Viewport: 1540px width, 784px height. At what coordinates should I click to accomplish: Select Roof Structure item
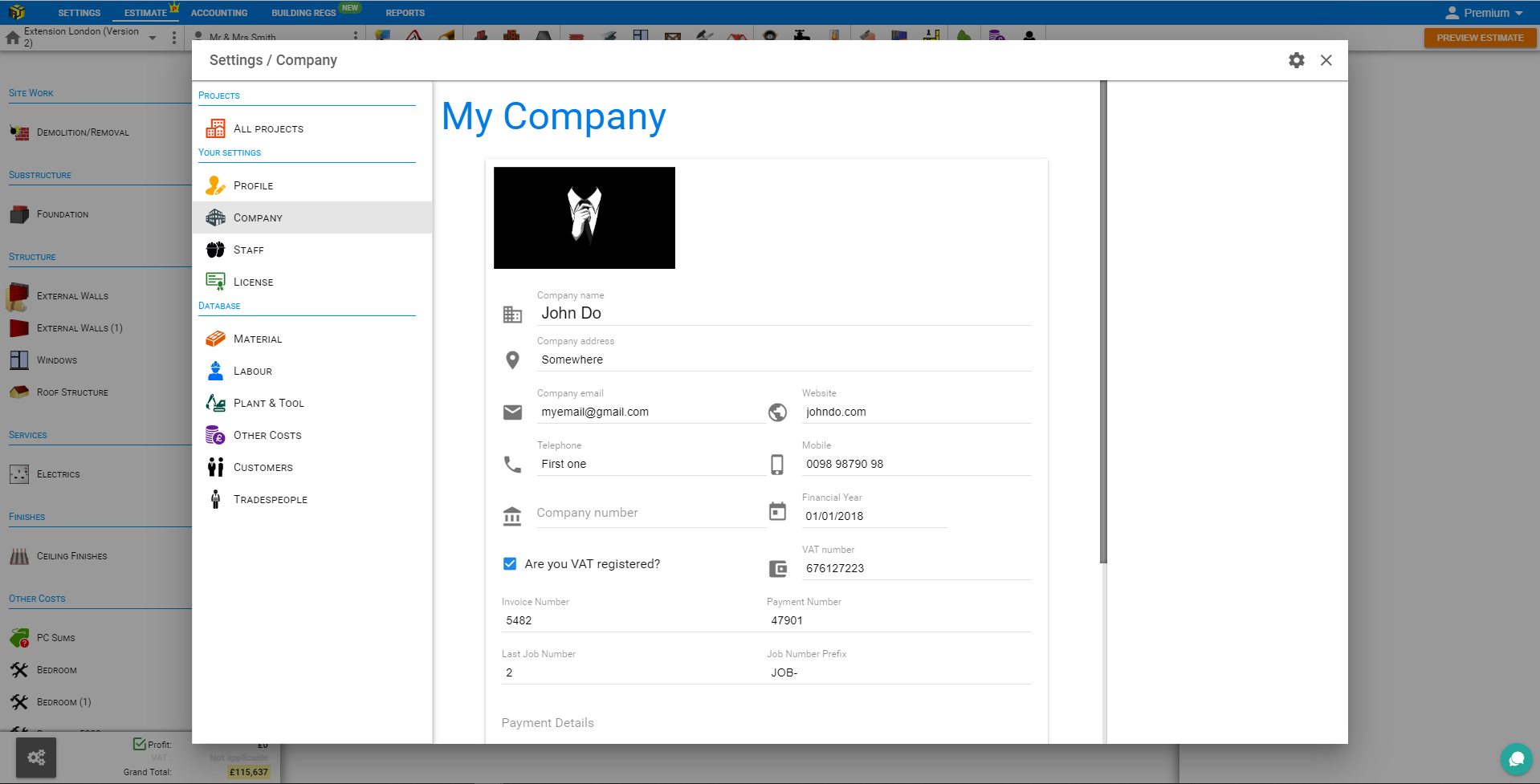[72, 392]
